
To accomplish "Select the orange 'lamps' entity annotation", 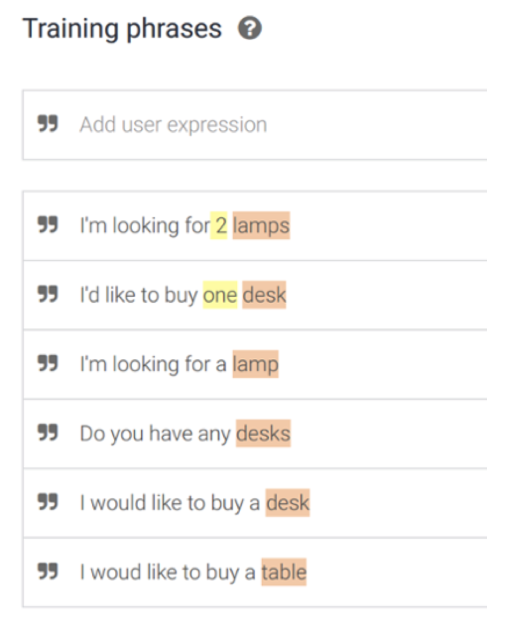I will click(261, 225).
